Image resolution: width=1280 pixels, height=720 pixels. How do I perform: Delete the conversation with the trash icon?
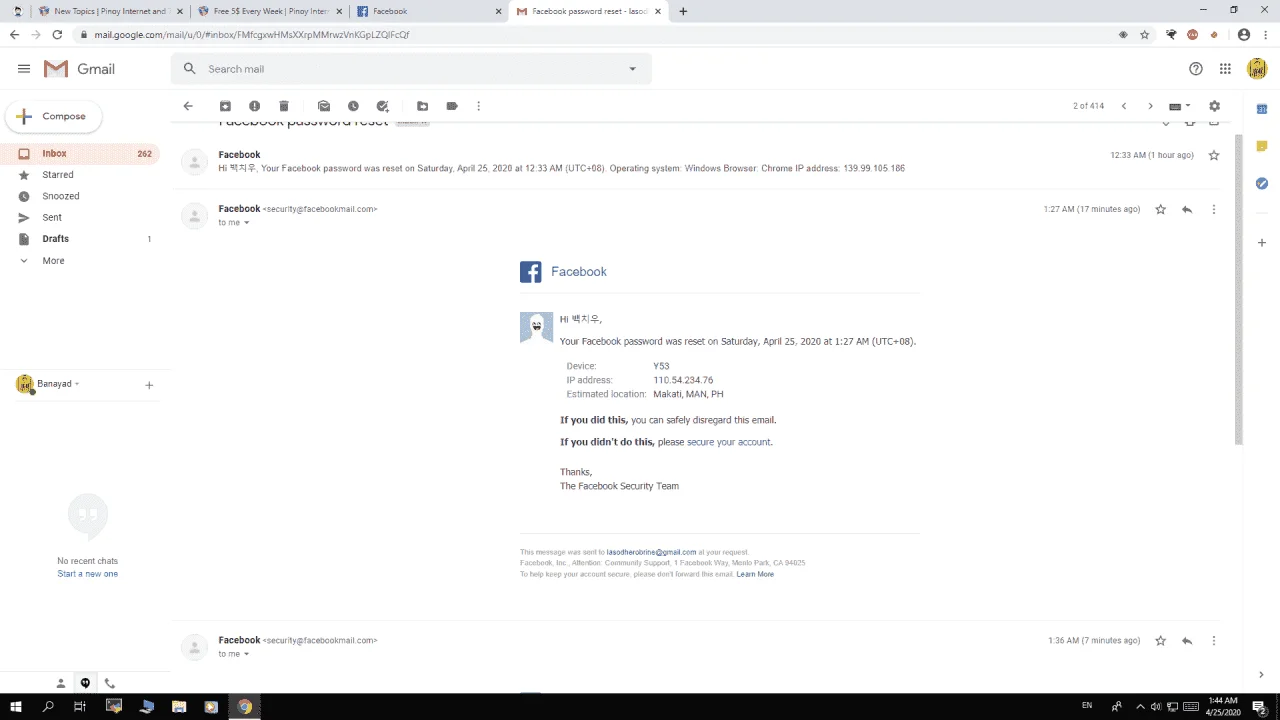tap(284, 106)
